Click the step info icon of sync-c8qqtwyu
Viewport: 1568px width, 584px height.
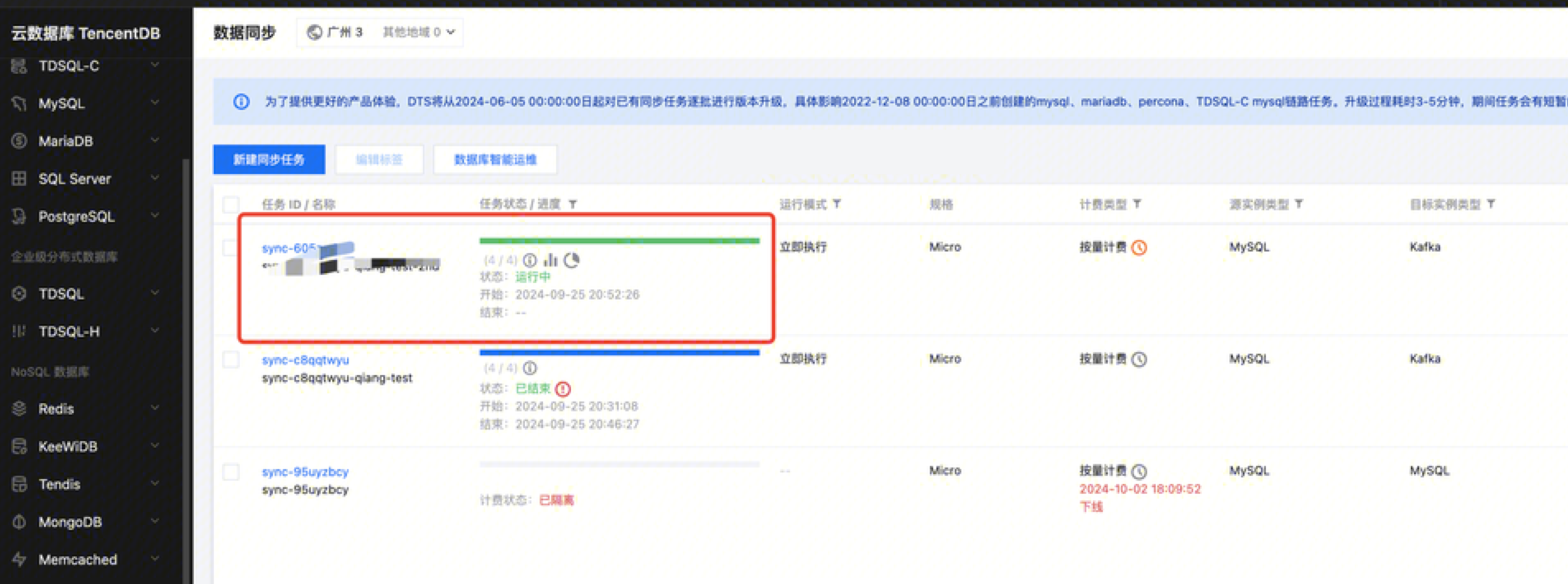530,368
